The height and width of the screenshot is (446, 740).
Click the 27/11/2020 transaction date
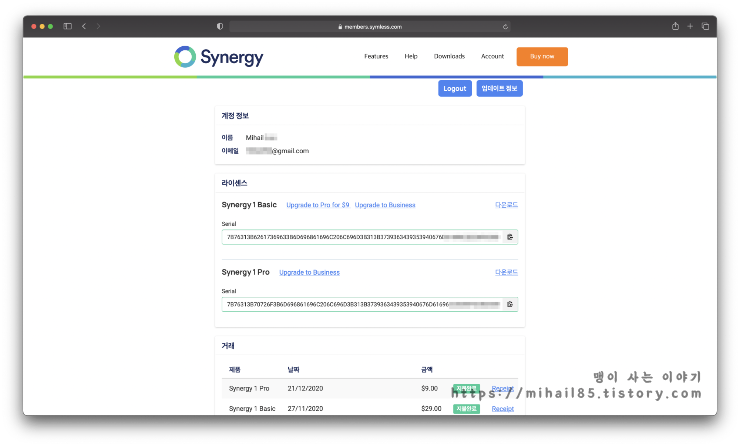pyautogui.click(x=305, y=409)
